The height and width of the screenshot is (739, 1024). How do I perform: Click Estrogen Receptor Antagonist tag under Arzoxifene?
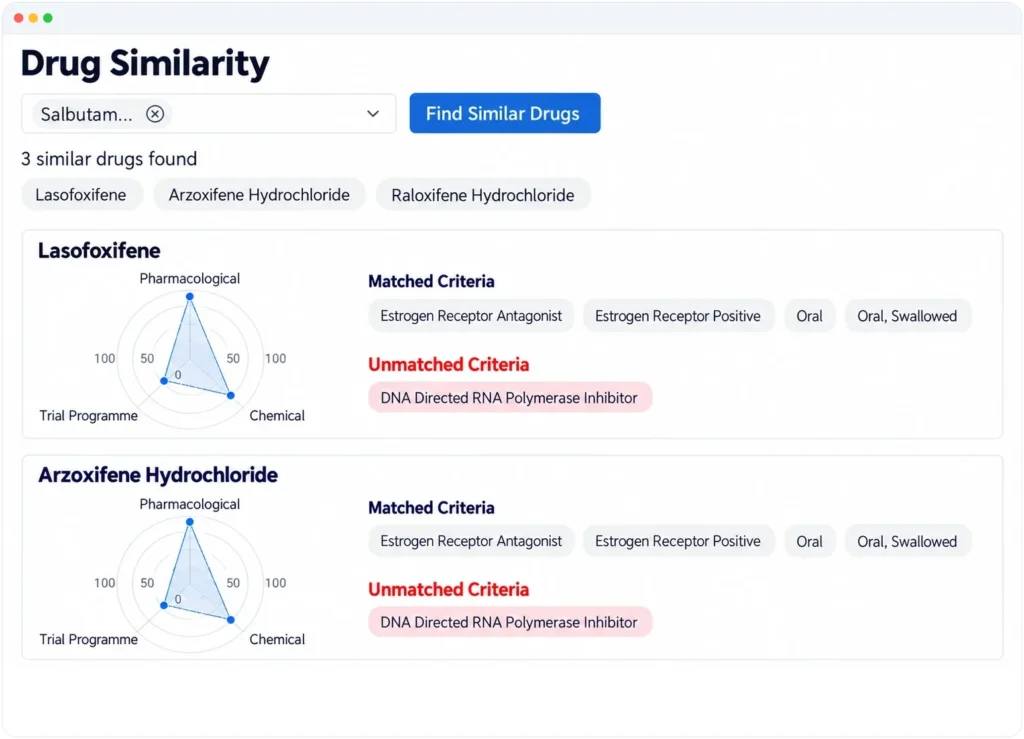point(471,541)
